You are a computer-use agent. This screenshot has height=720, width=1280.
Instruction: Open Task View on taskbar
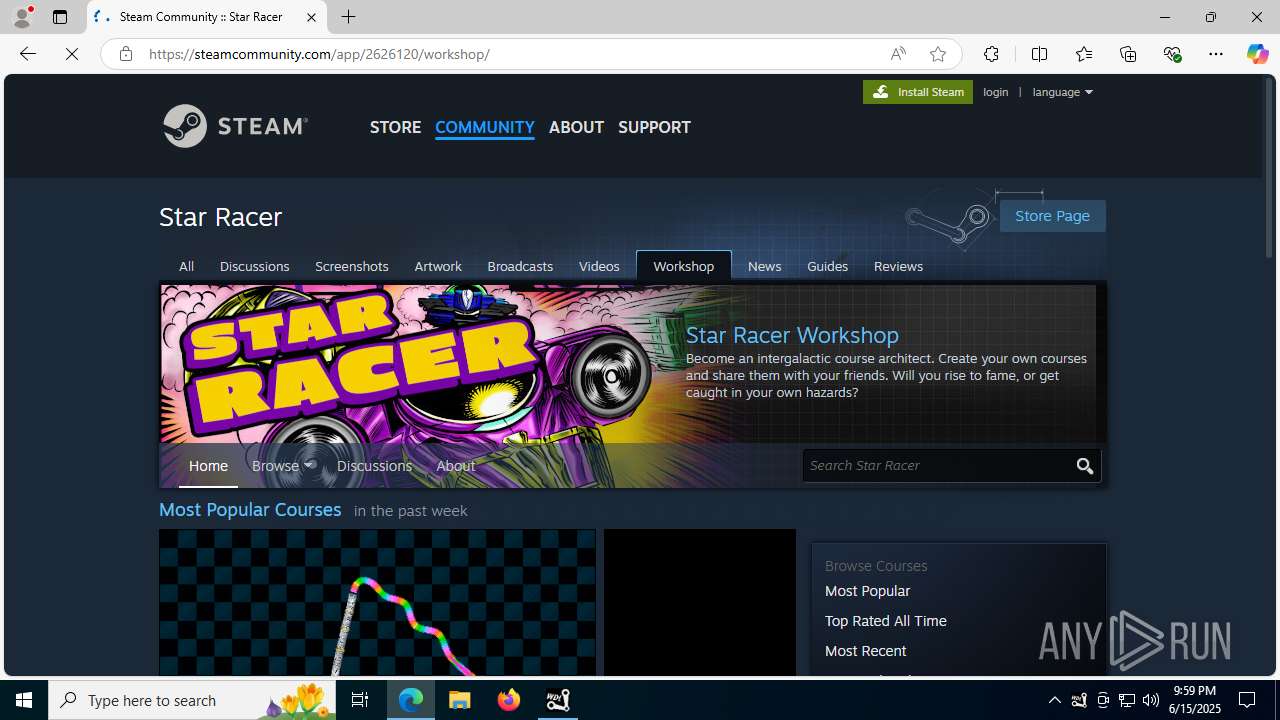click(360, 700)
